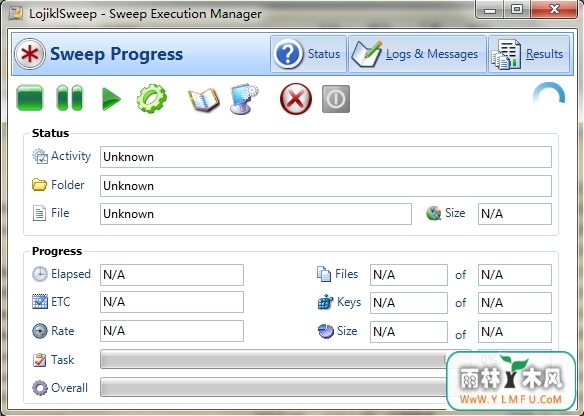Switch to the Status tab
The height and width of the screenshot is (416, 584).
click(x=309, y=54)
